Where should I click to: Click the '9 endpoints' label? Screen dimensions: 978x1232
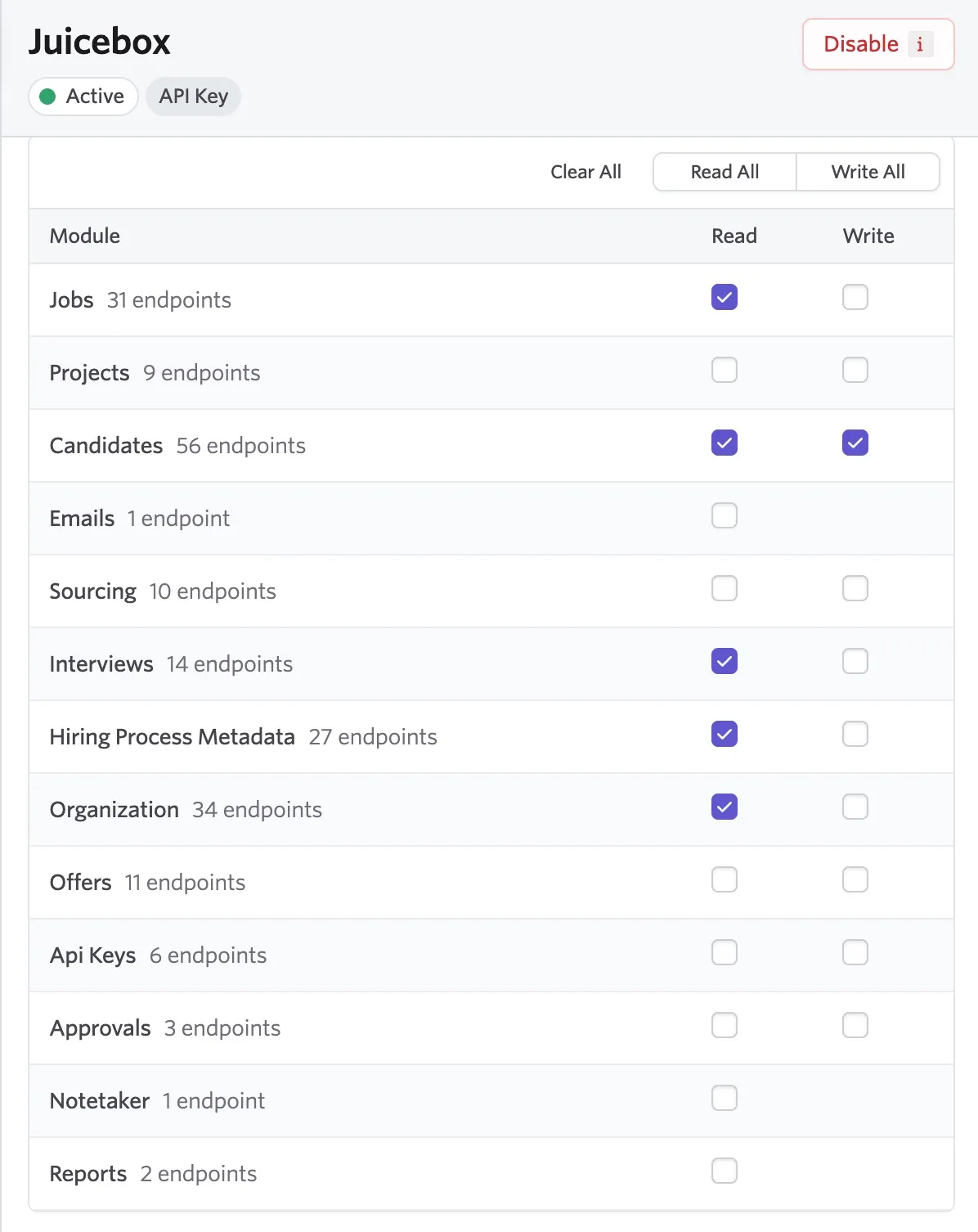[x=202, y=373]
